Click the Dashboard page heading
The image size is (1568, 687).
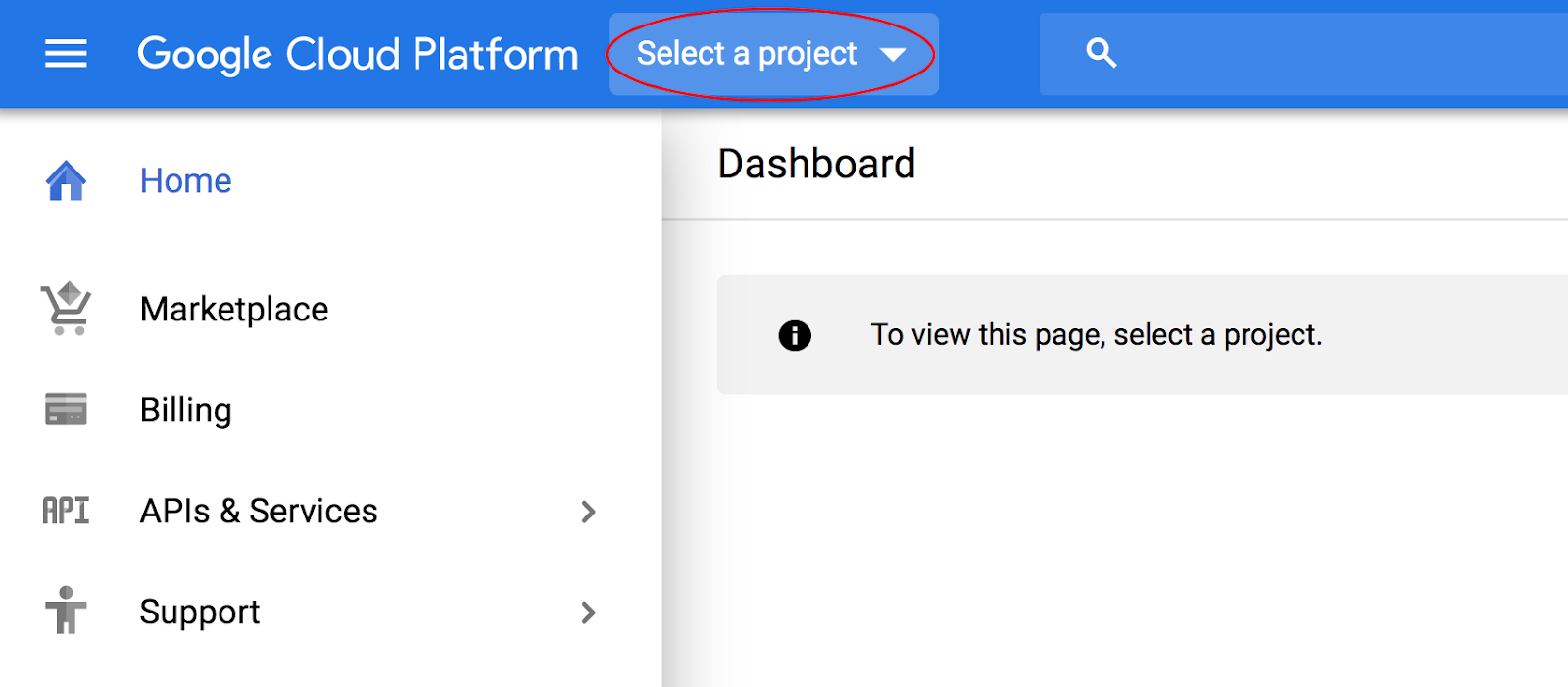816,164
